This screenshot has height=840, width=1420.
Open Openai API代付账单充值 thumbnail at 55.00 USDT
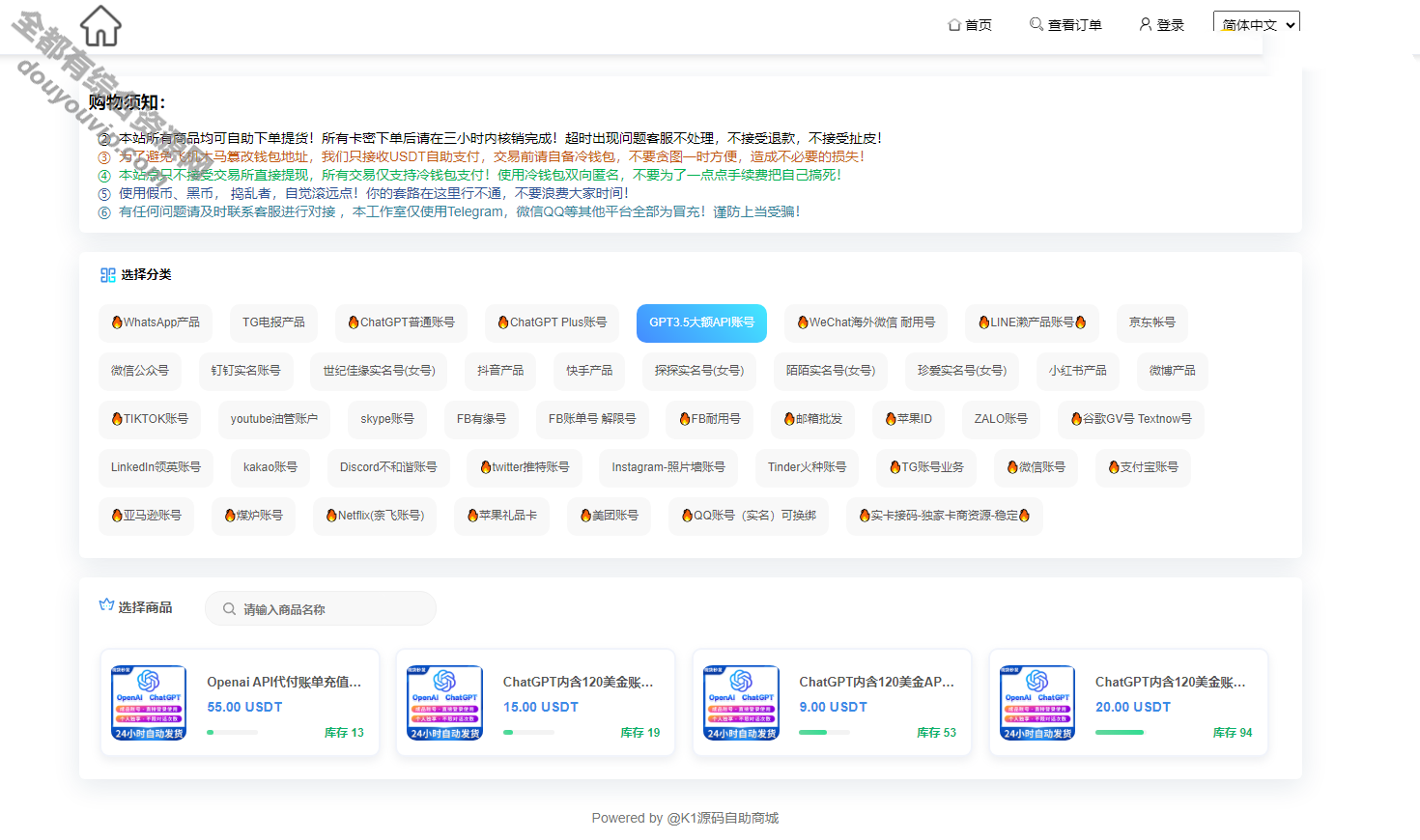(x=149, y=703)
